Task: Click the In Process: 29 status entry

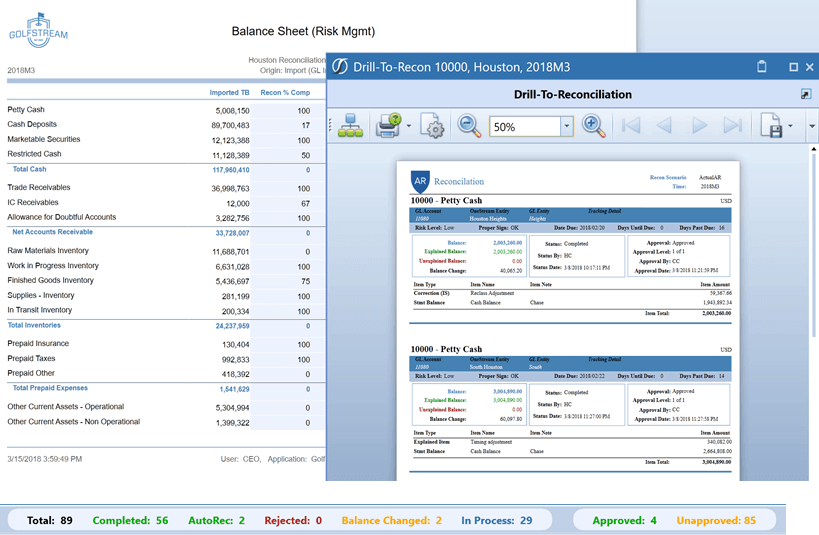Action: point(497,521)
